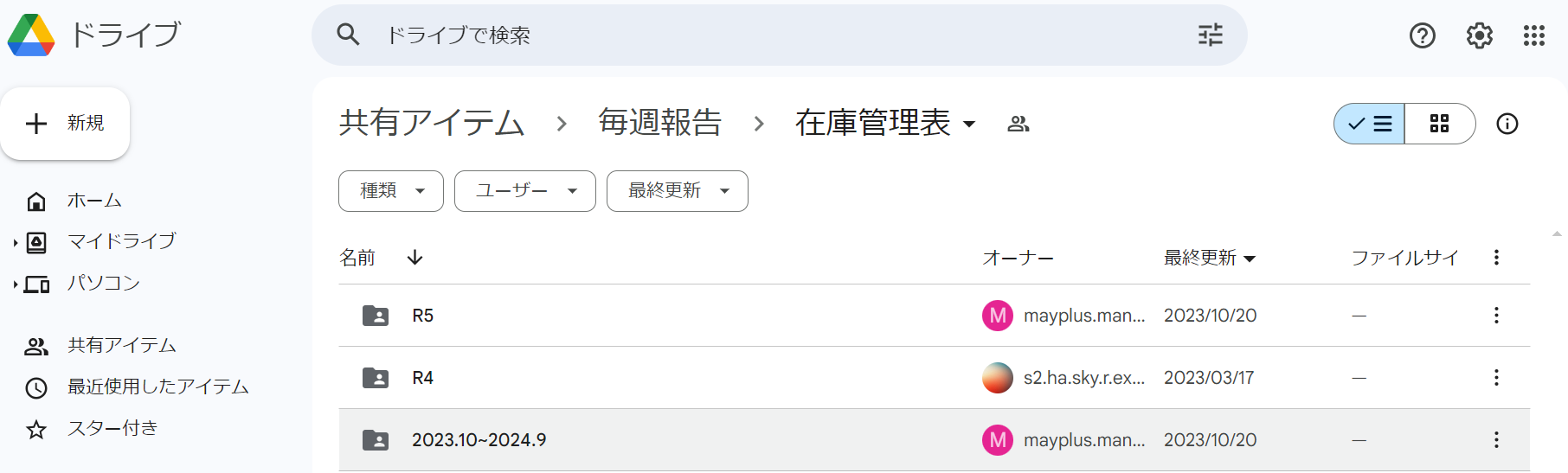1568x473 pixels.
Task: Open the ユーザー filter dropdown
Action: (x=525, y=191)
